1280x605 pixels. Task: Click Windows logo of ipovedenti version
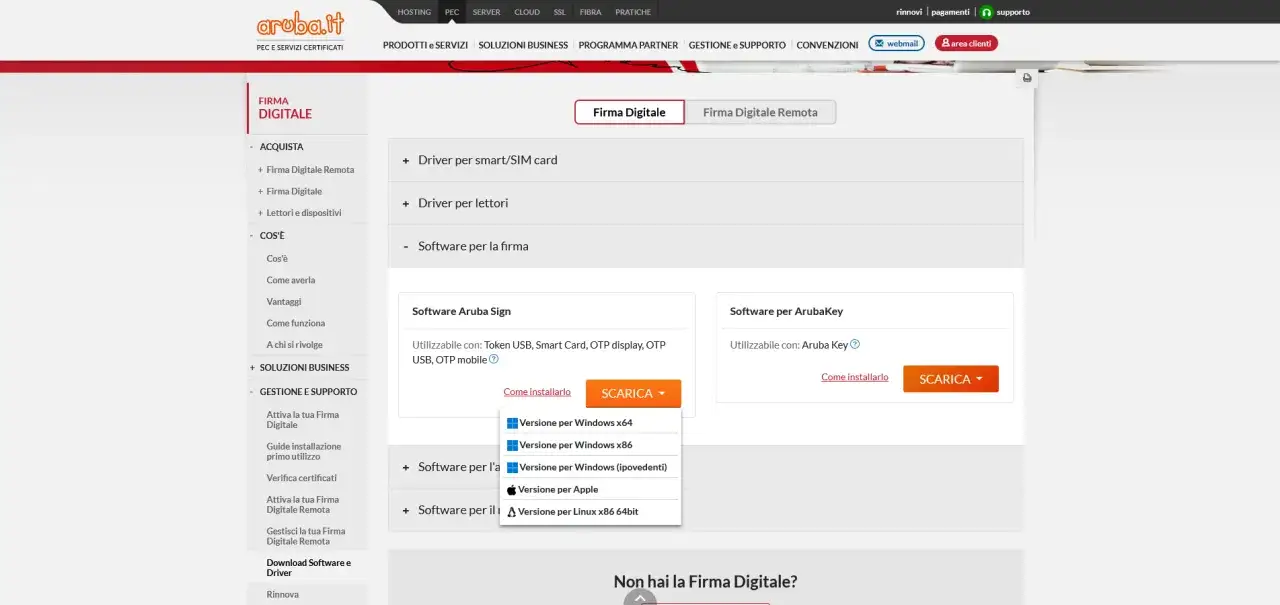(512, 467)
